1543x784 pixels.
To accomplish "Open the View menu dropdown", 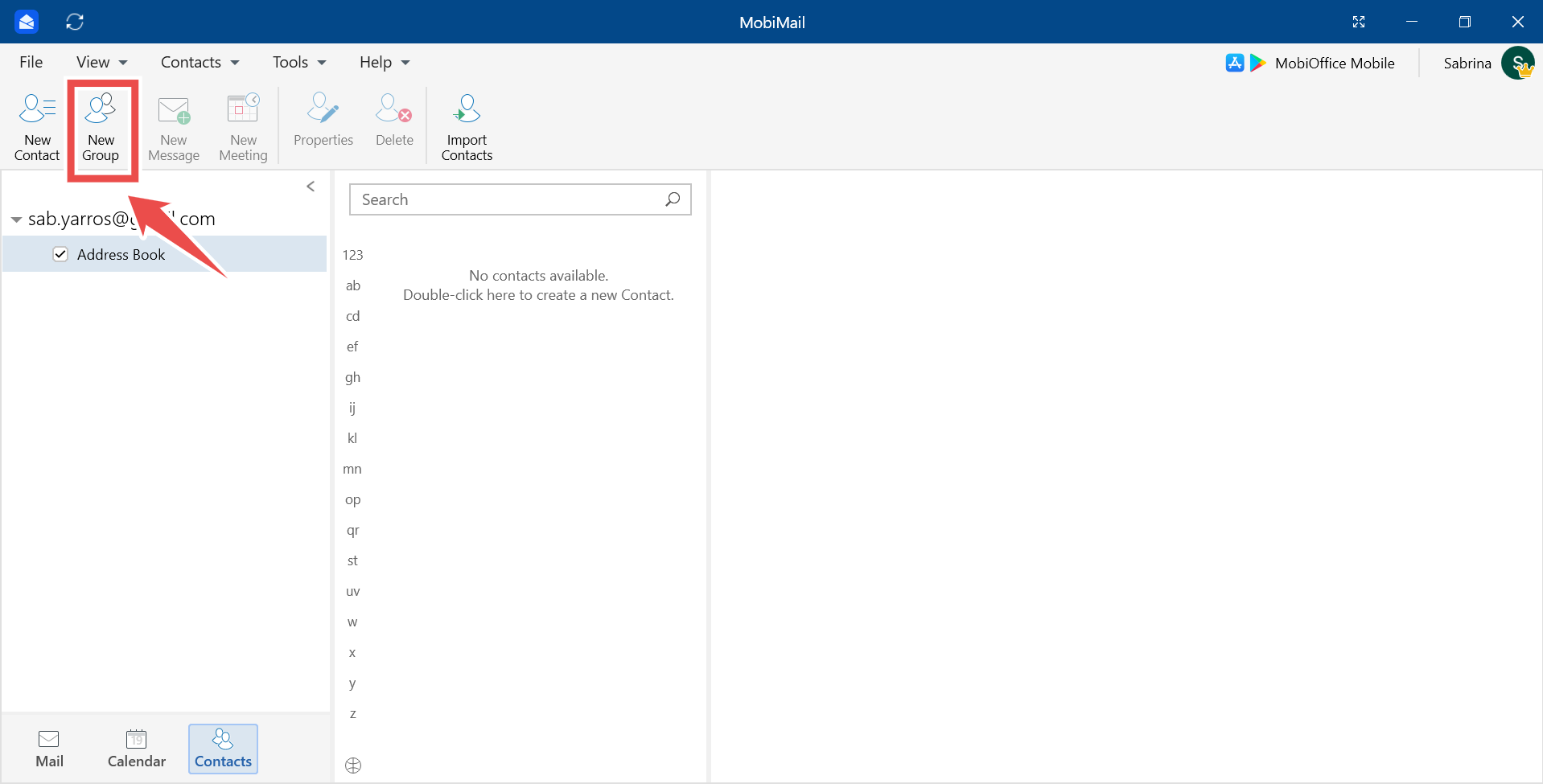I will click(102, 62).
